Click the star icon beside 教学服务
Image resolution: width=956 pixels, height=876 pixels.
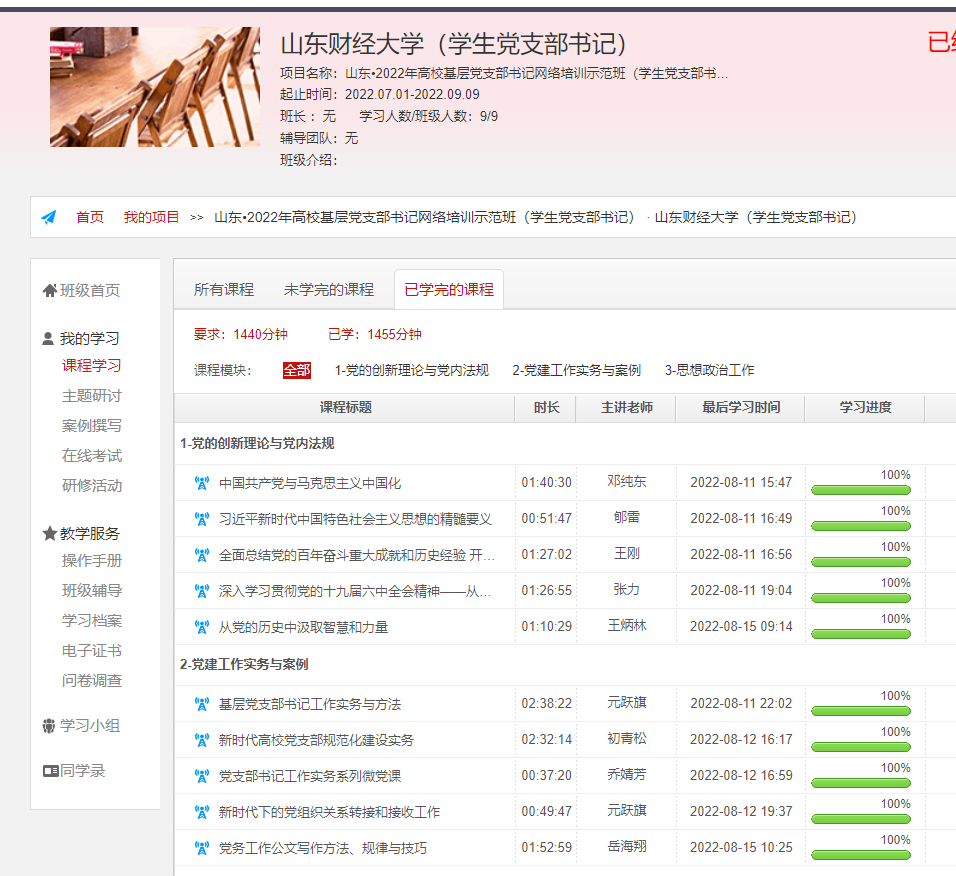(x=49, y=534)
